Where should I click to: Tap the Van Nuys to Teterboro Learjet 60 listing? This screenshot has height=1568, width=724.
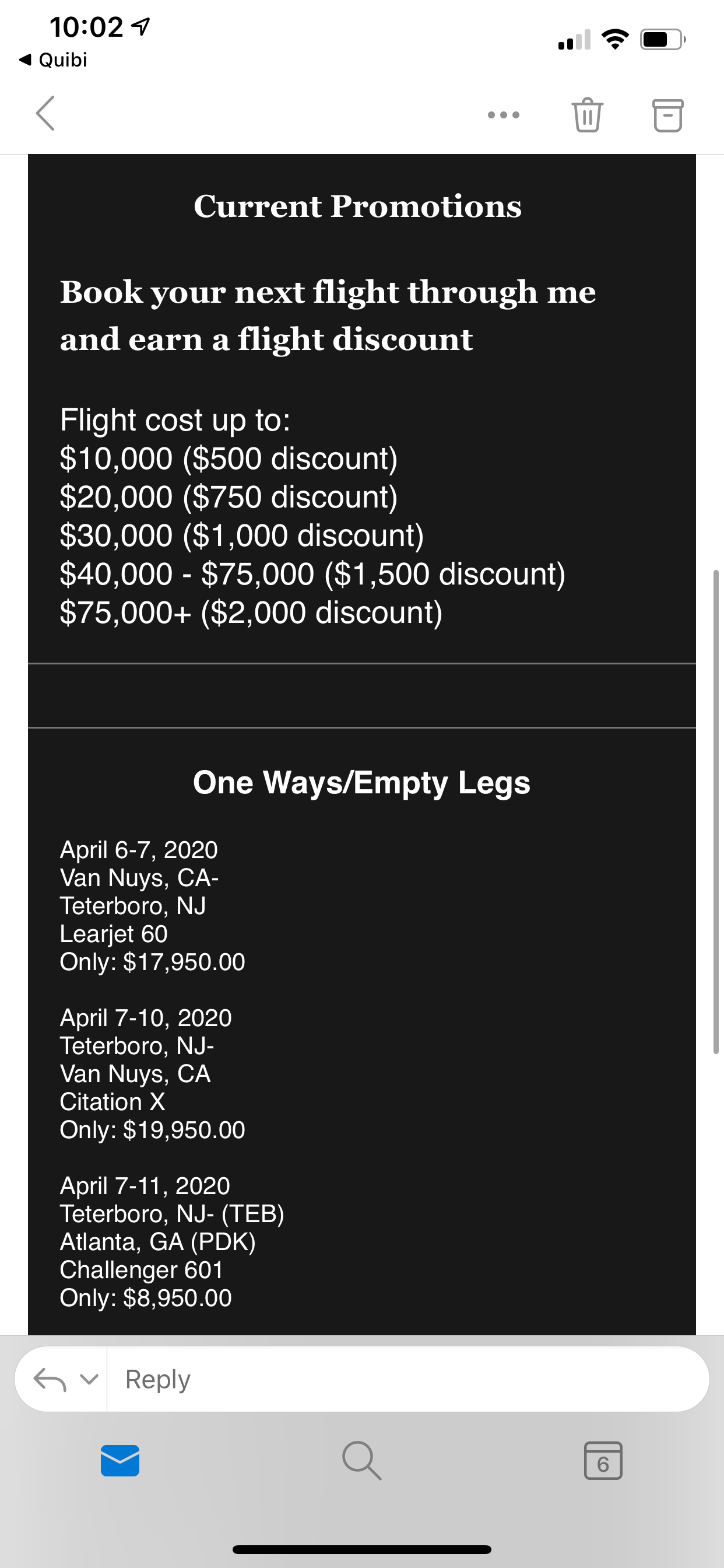tap(152, 906)
